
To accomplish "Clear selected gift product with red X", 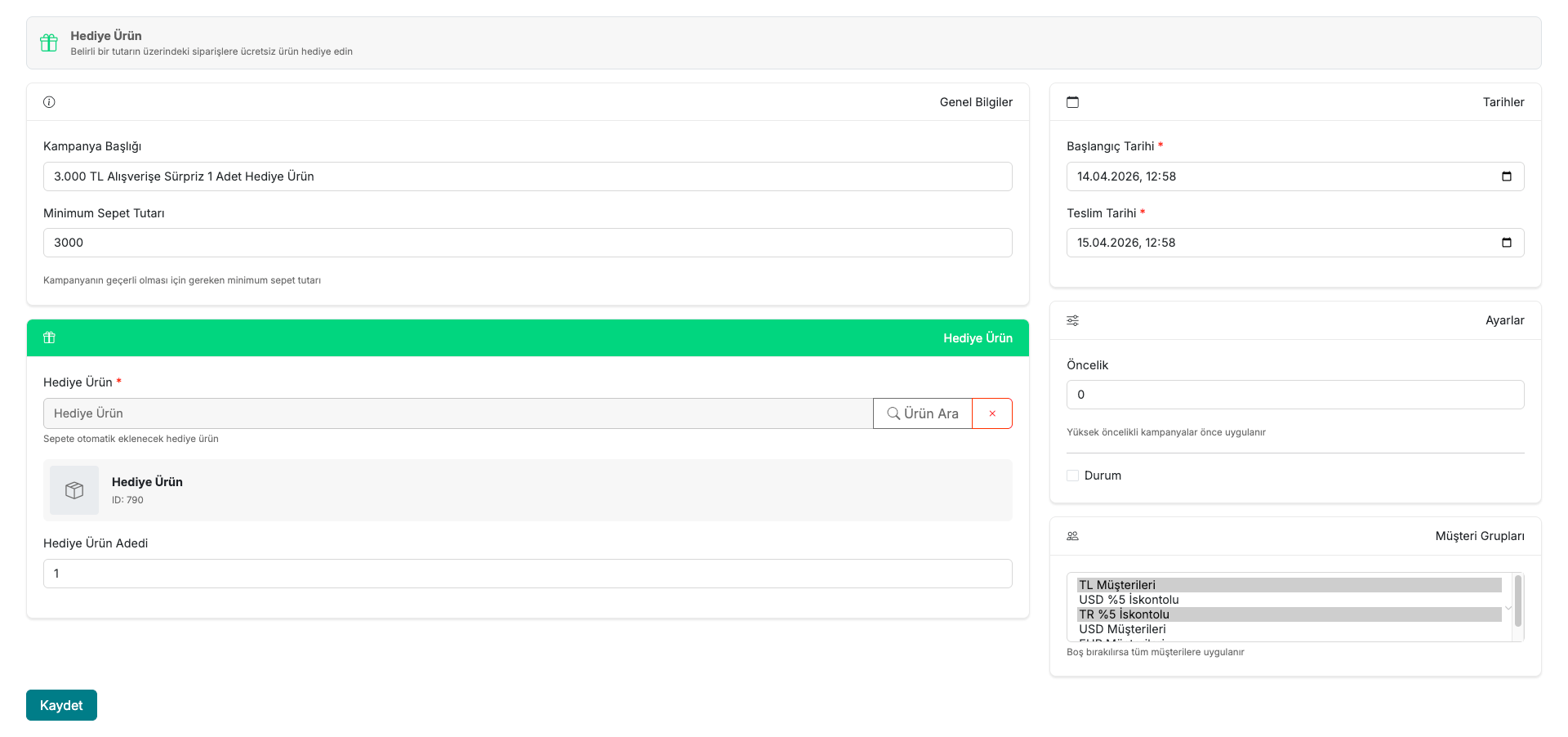I will coord(992,413).
